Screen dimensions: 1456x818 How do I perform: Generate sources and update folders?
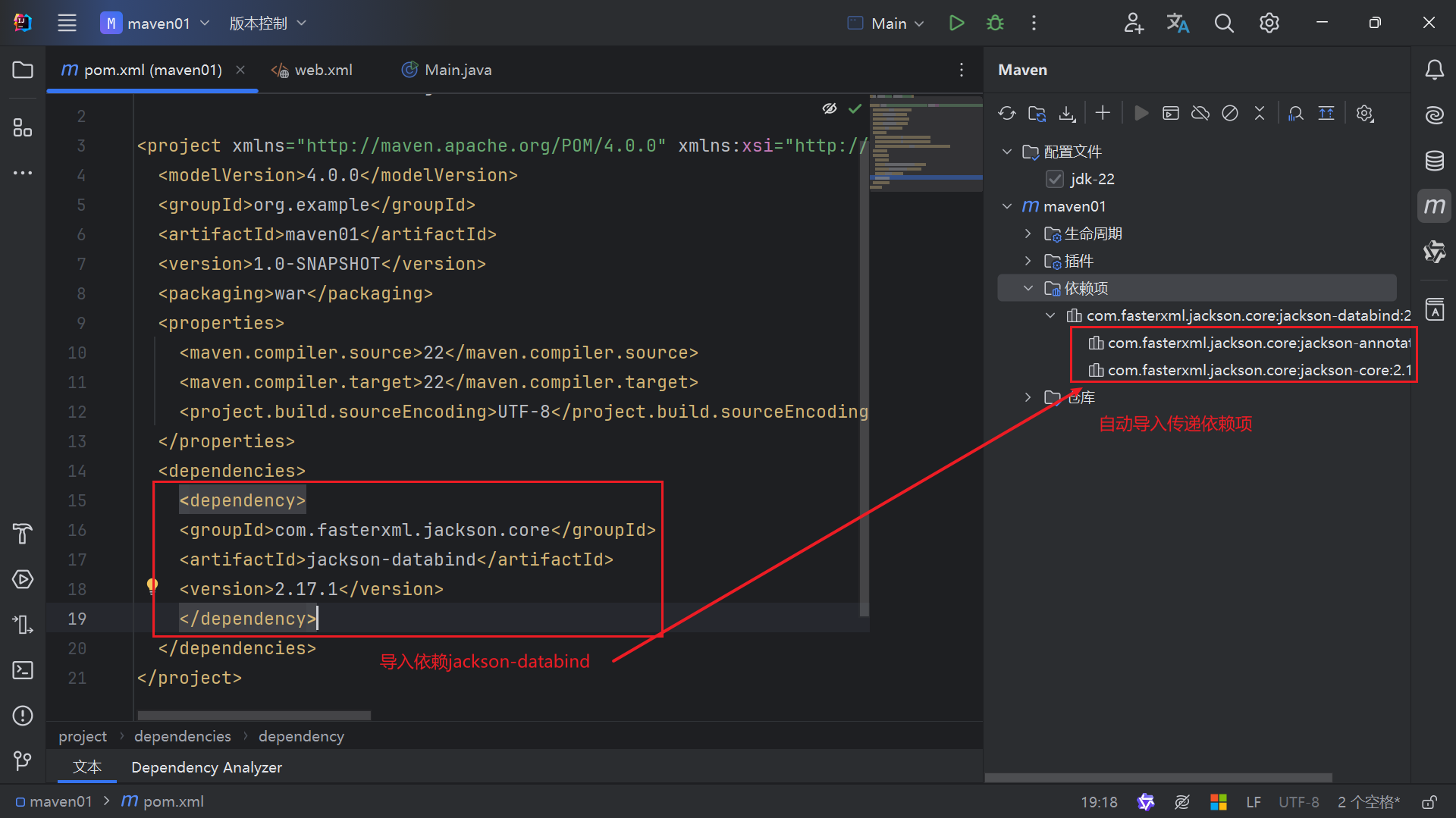1037,113
